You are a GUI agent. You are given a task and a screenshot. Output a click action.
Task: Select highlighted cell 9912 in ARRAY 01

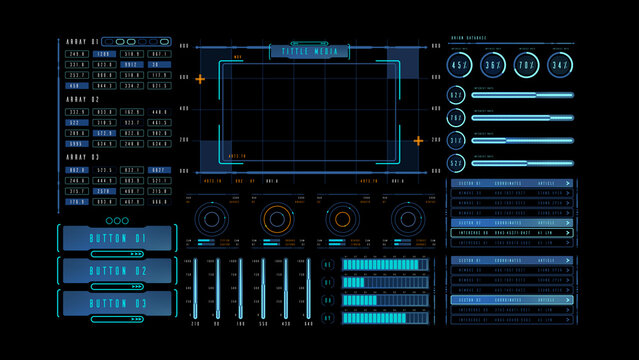click(132, 64)
